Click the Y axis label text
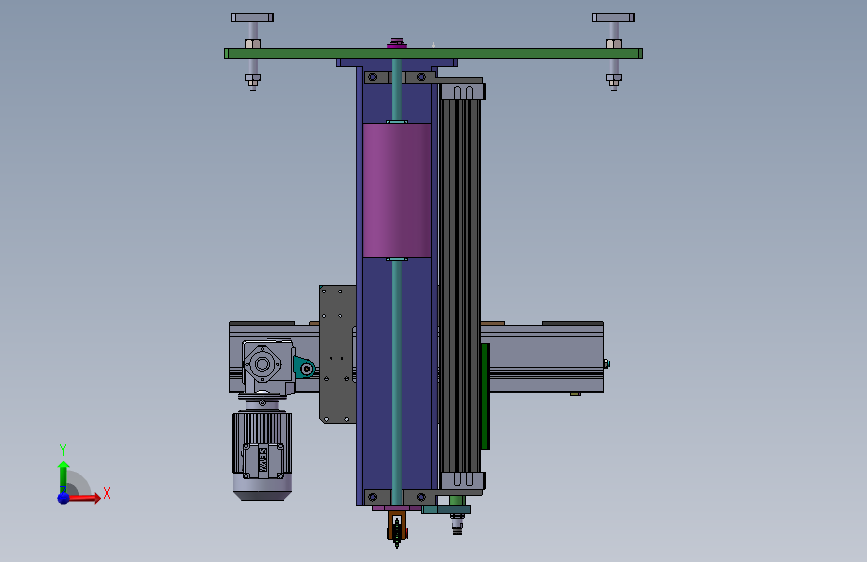The image size is (867, 562). click(63, 450)
